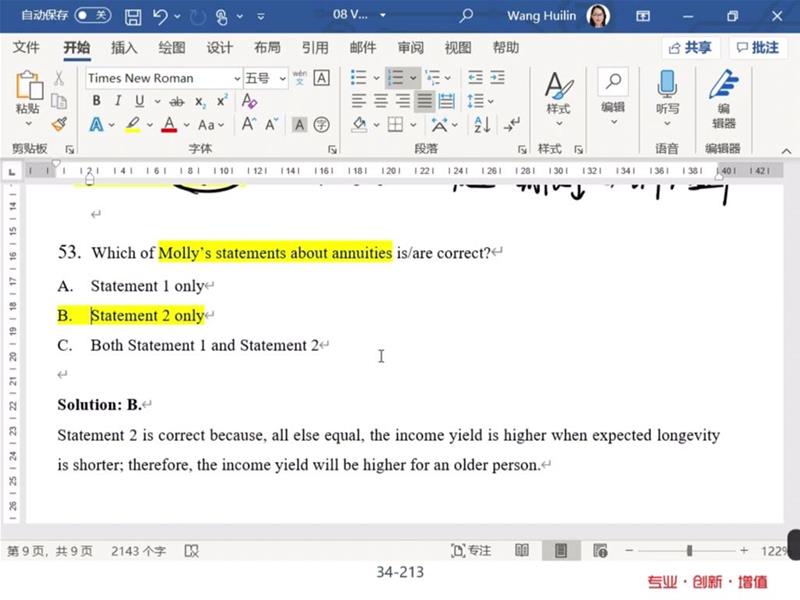Toggle Justify alignment

pyautogui.click(x=424, y=101)
